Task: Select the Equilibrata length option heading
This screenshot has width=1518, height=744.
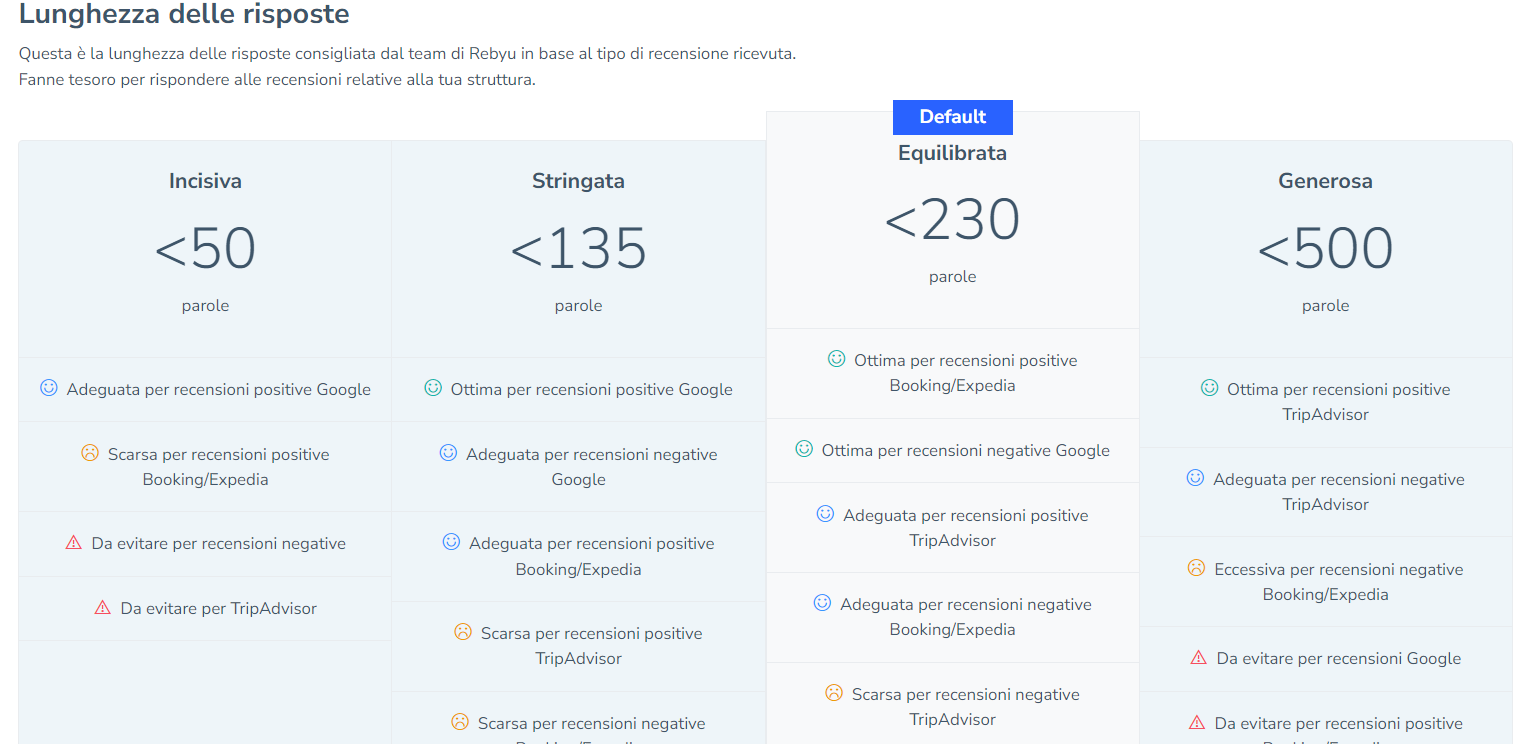Action: click(952, 153)
